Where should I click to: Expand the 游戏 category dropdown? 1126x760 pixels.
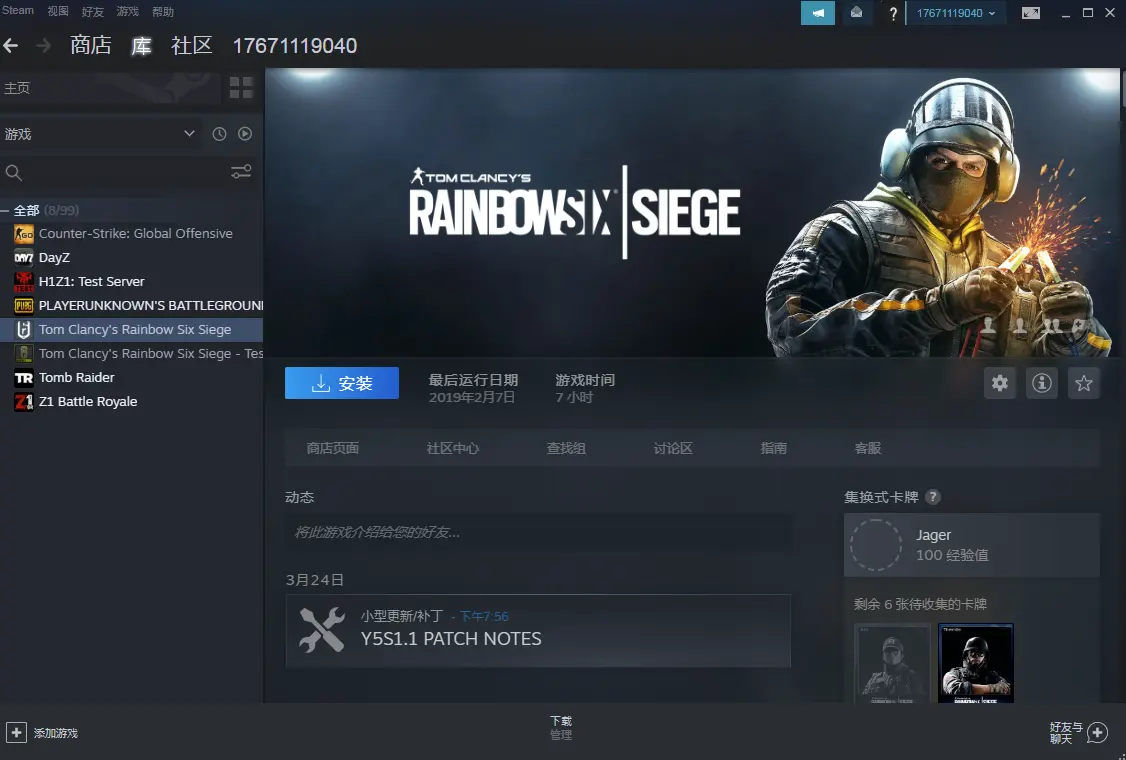pos(189,134)
